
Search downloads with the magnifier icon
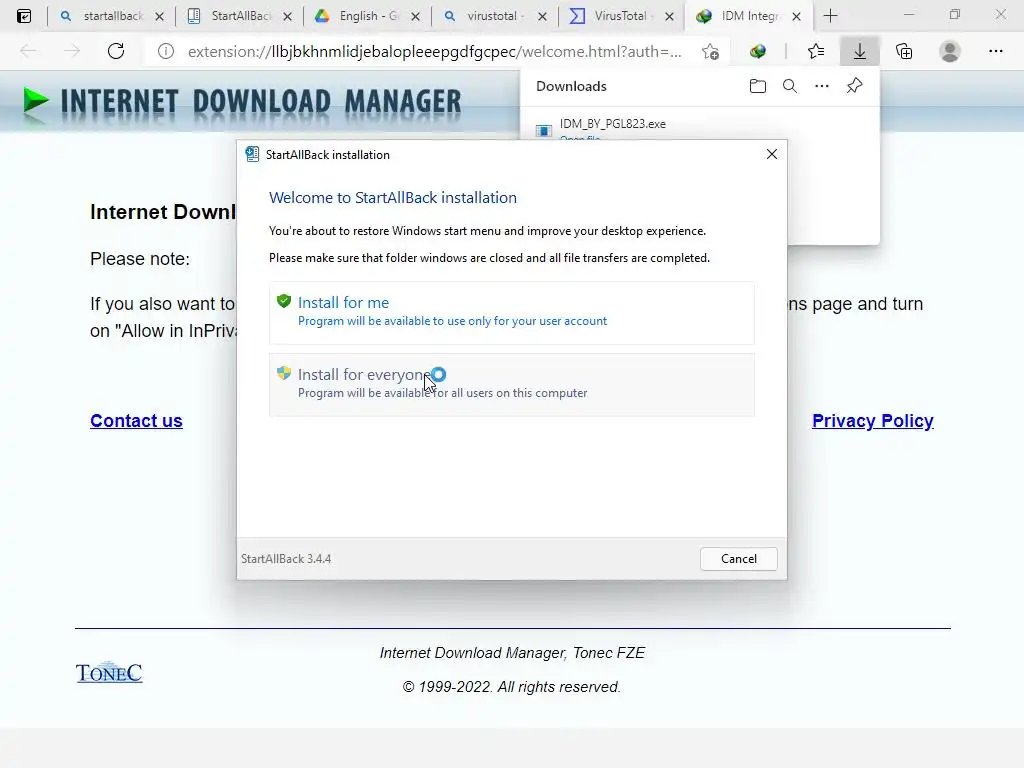[x=790, y=86]
